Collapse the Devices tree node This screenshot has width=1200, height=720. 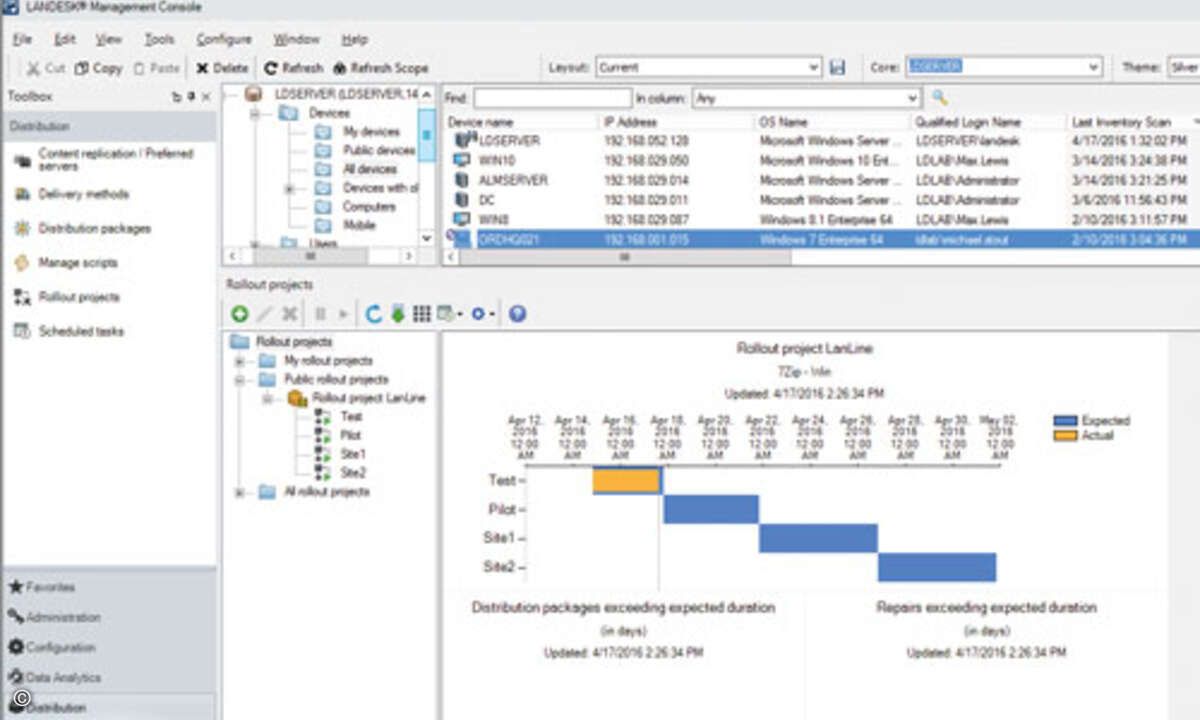[x=254, y=113]
